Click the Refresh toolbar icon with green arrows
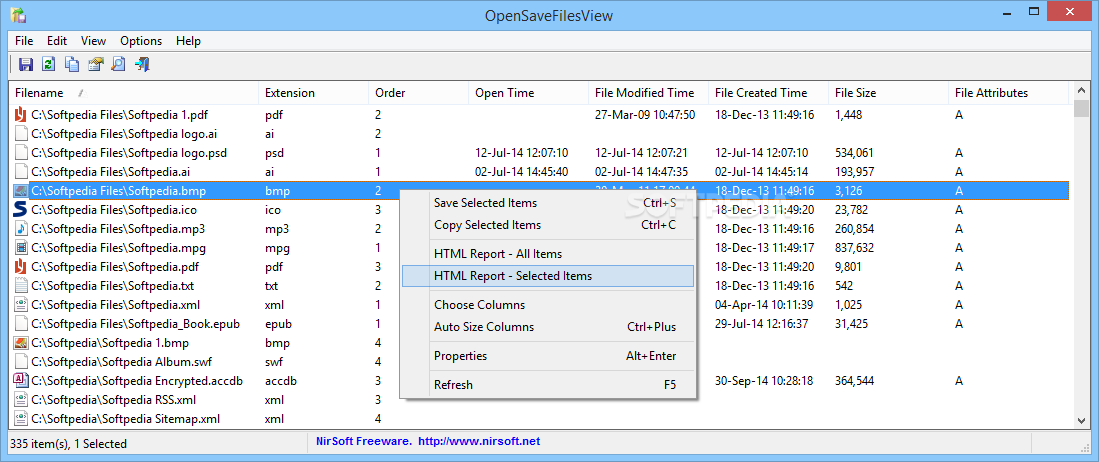Screen dimensions: 1099x462 click(48, 64)
